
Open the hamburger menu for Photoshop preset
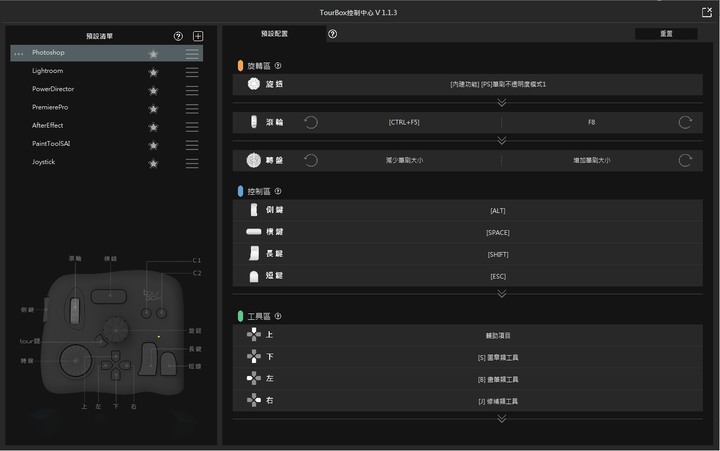pos(192,54)
